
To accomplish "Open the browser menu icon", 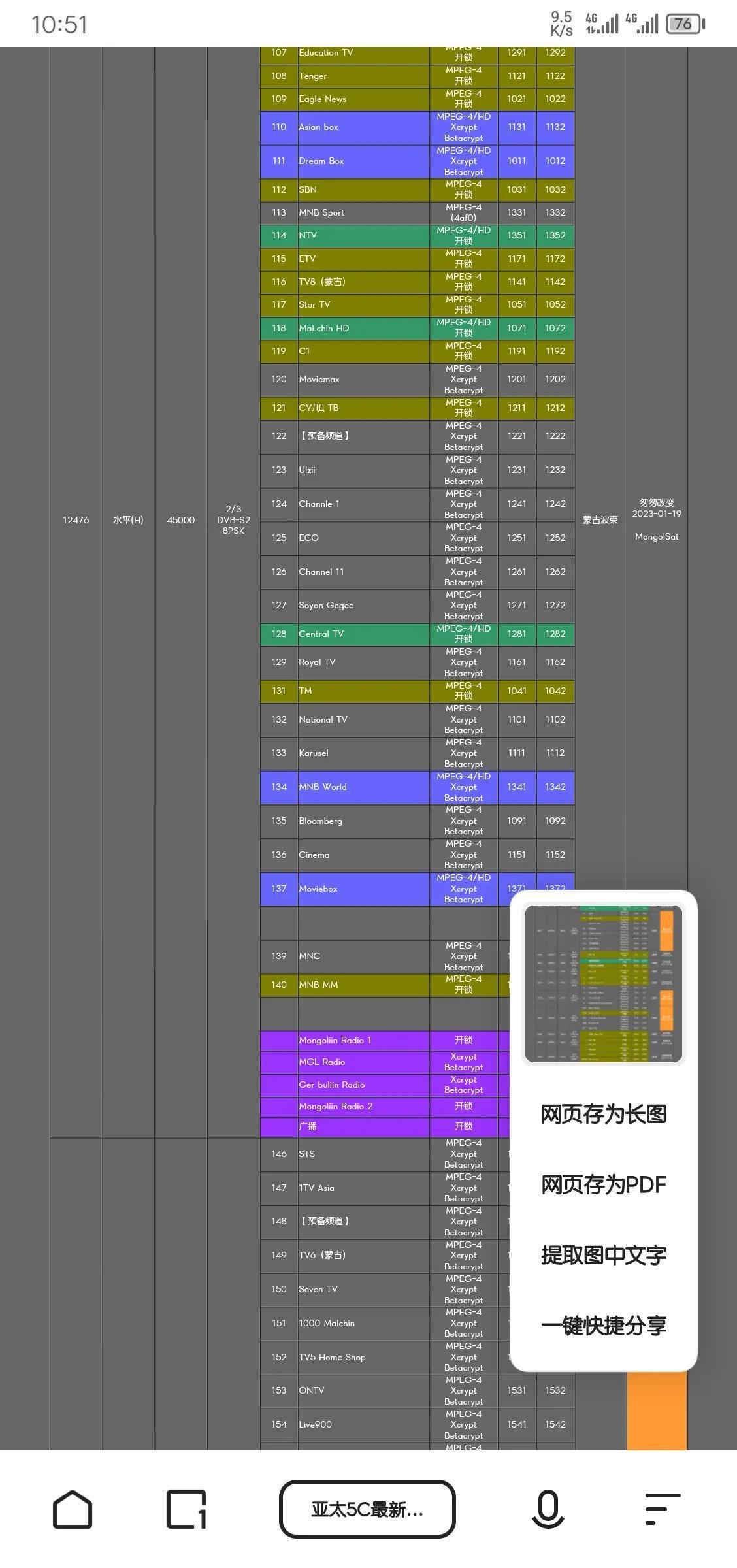I will 662,1509.
